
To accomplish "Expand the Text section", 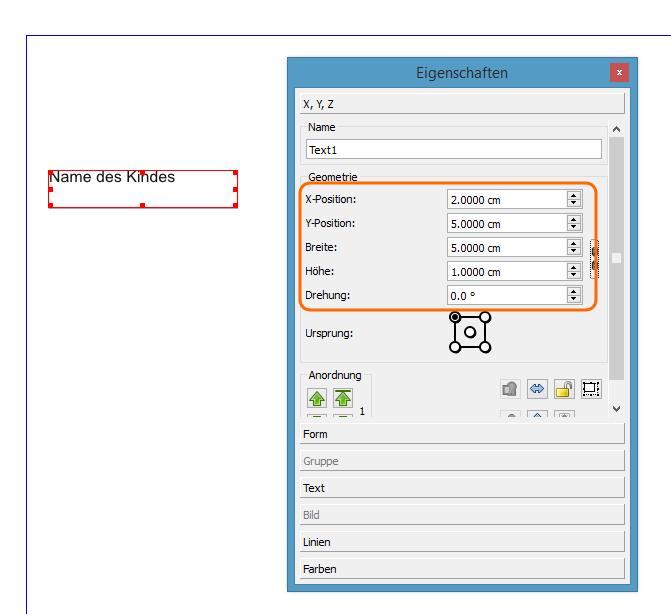I will coord(462,488).
